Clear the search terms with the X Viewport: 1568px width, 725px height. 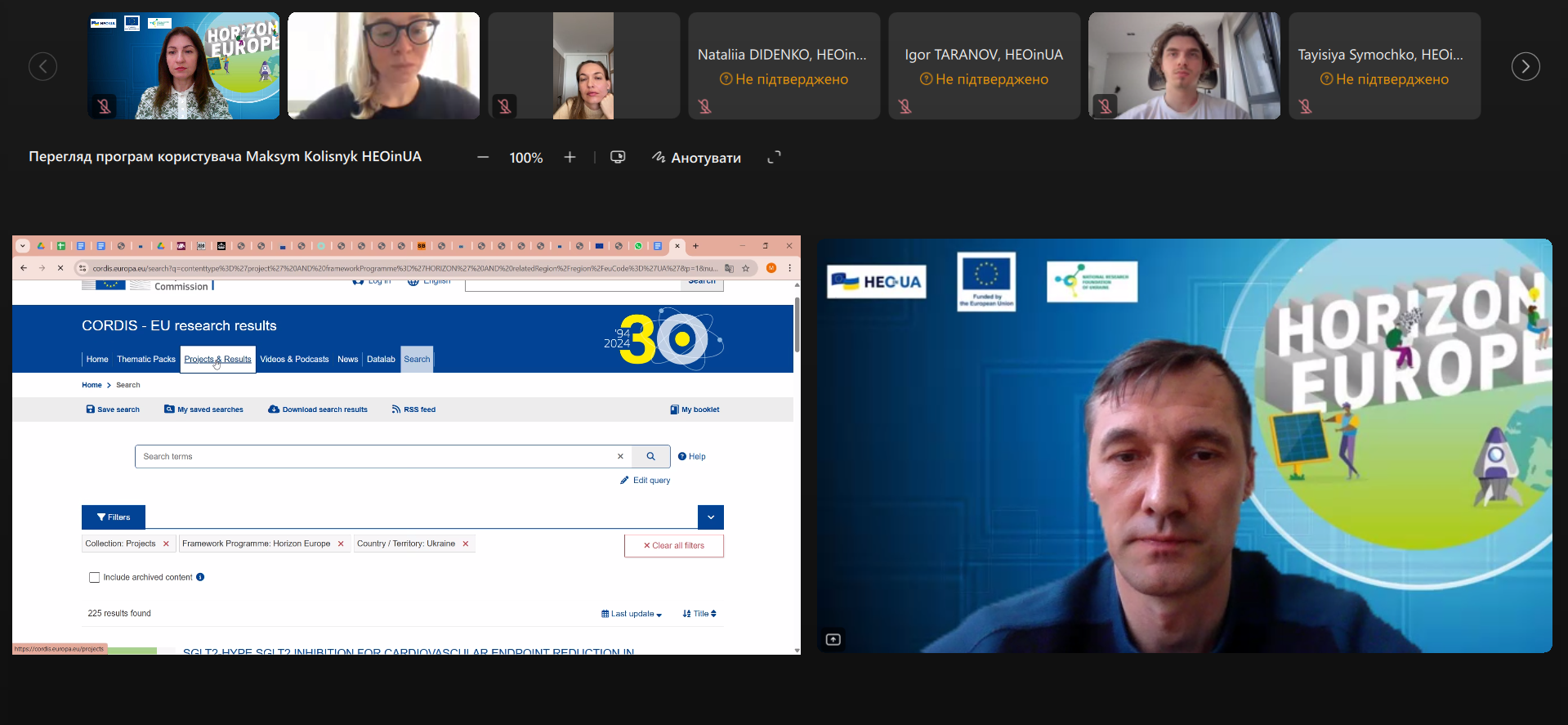point(620,456)
